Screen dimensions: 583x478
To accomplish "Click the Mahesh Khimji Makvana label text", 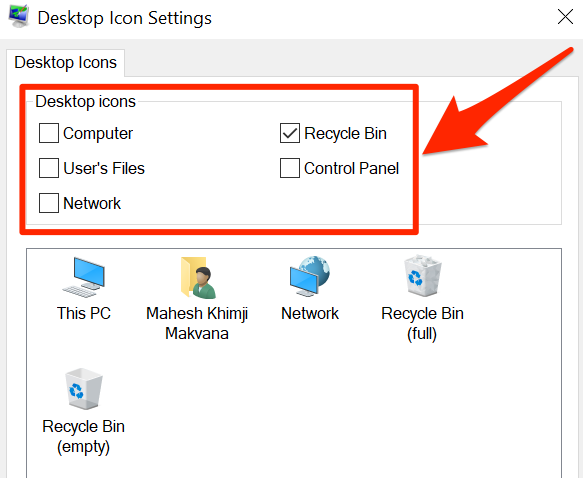I will click(x=197, y=323).
